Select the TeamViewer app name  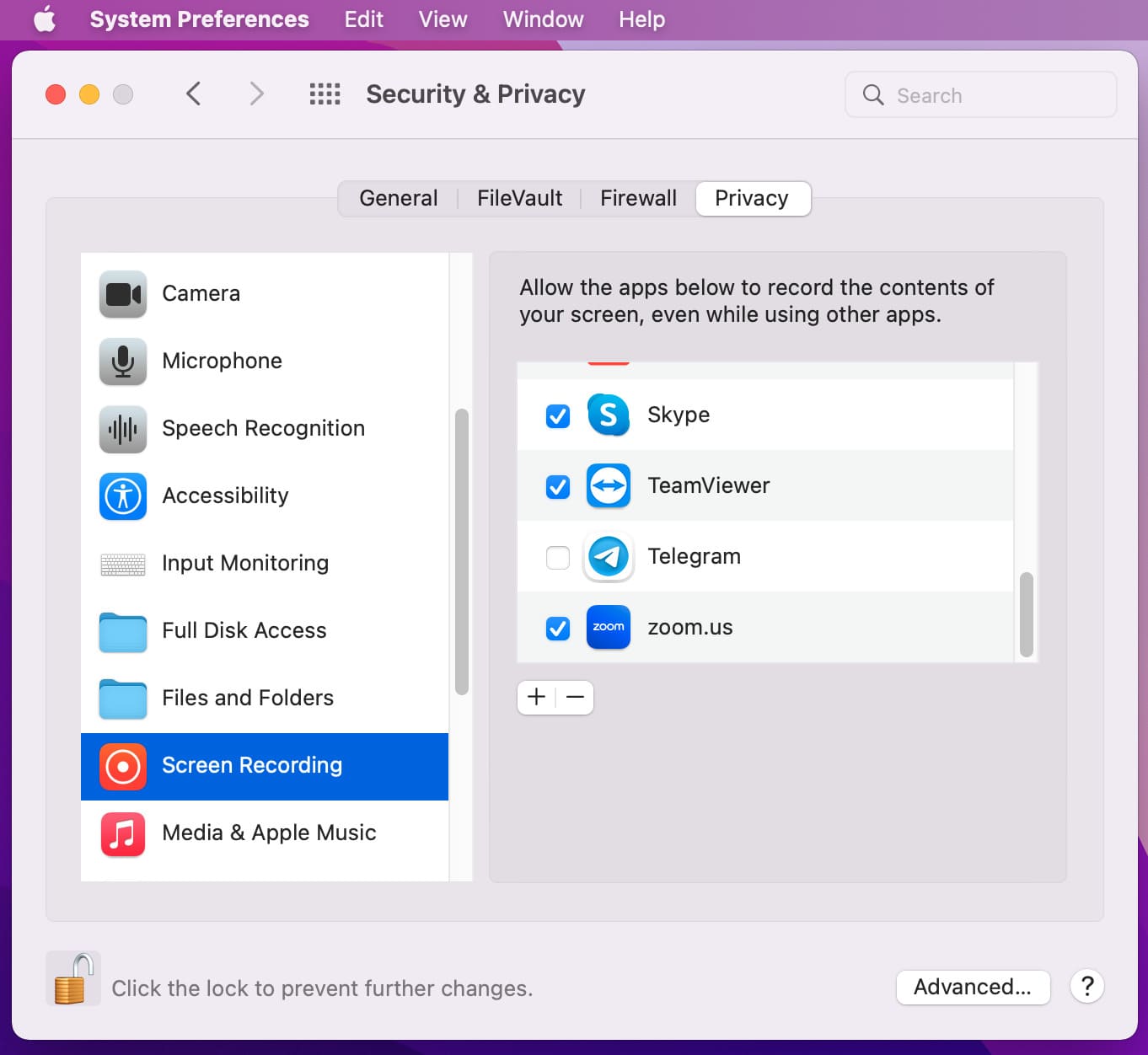pyautogui.click(x=708, y=485)
